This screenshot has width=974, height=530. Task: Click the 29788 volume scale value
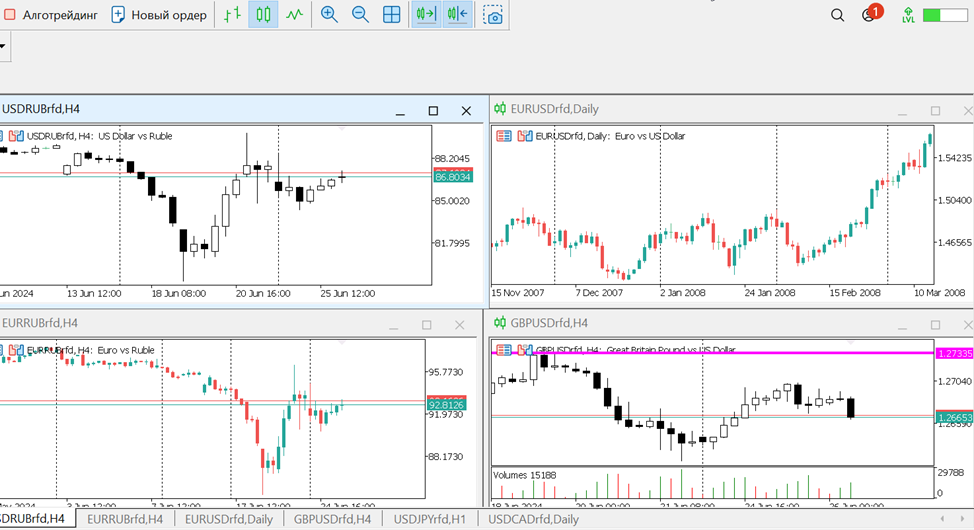[x=950, y=473]
